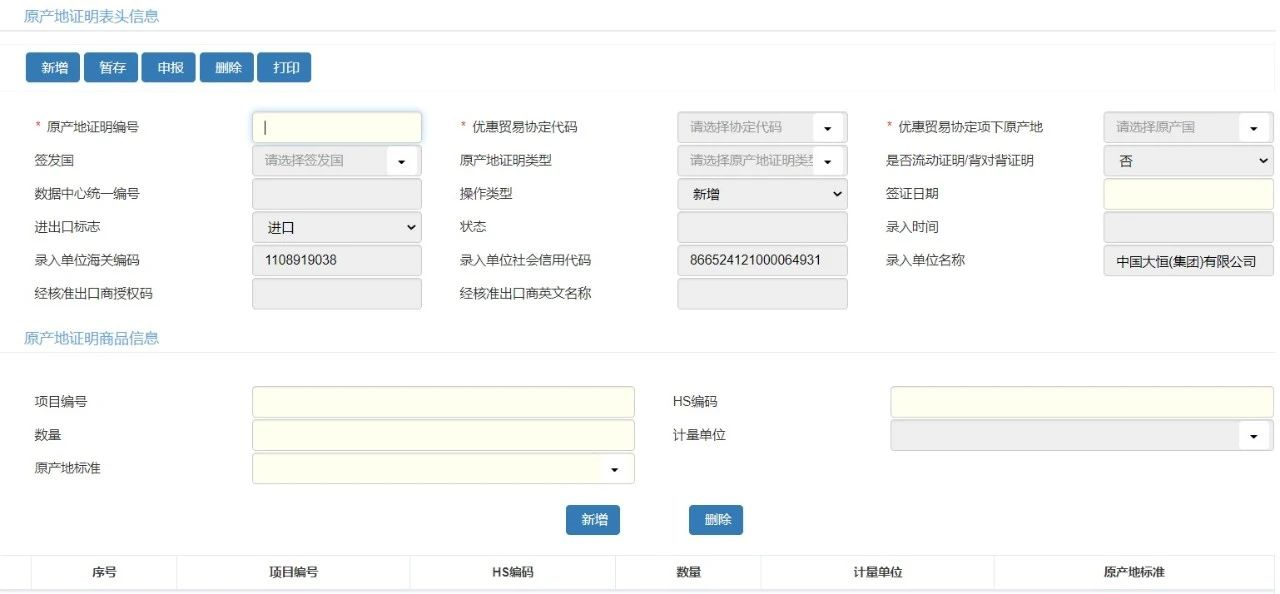Open the 进出口标志 select showing 进口
The height and width of the screenshot is (594, 1280).
[337, 227]
